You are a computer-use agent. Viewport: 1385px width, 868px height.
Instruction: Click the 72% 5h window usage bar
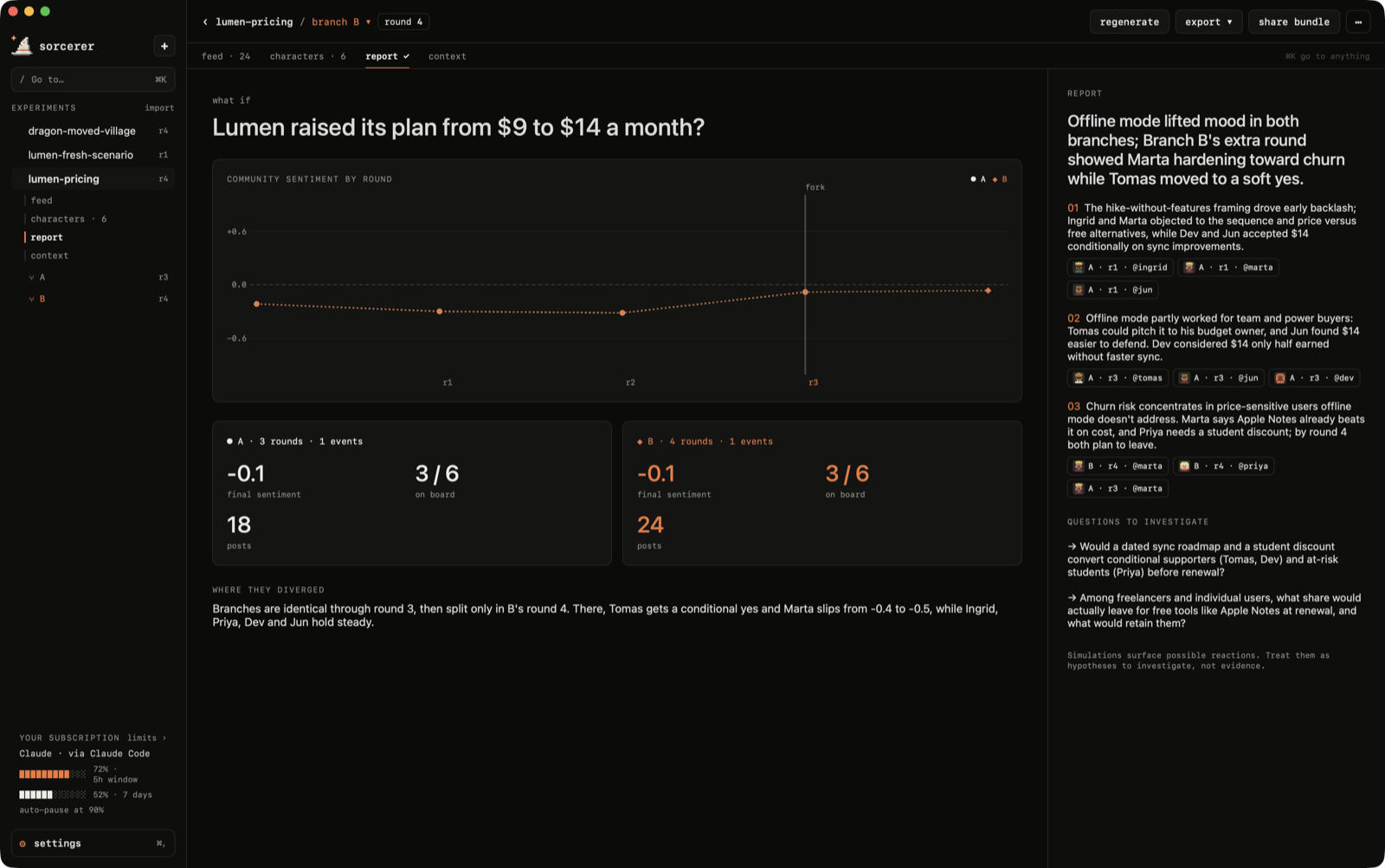click(x=53, y=775)
